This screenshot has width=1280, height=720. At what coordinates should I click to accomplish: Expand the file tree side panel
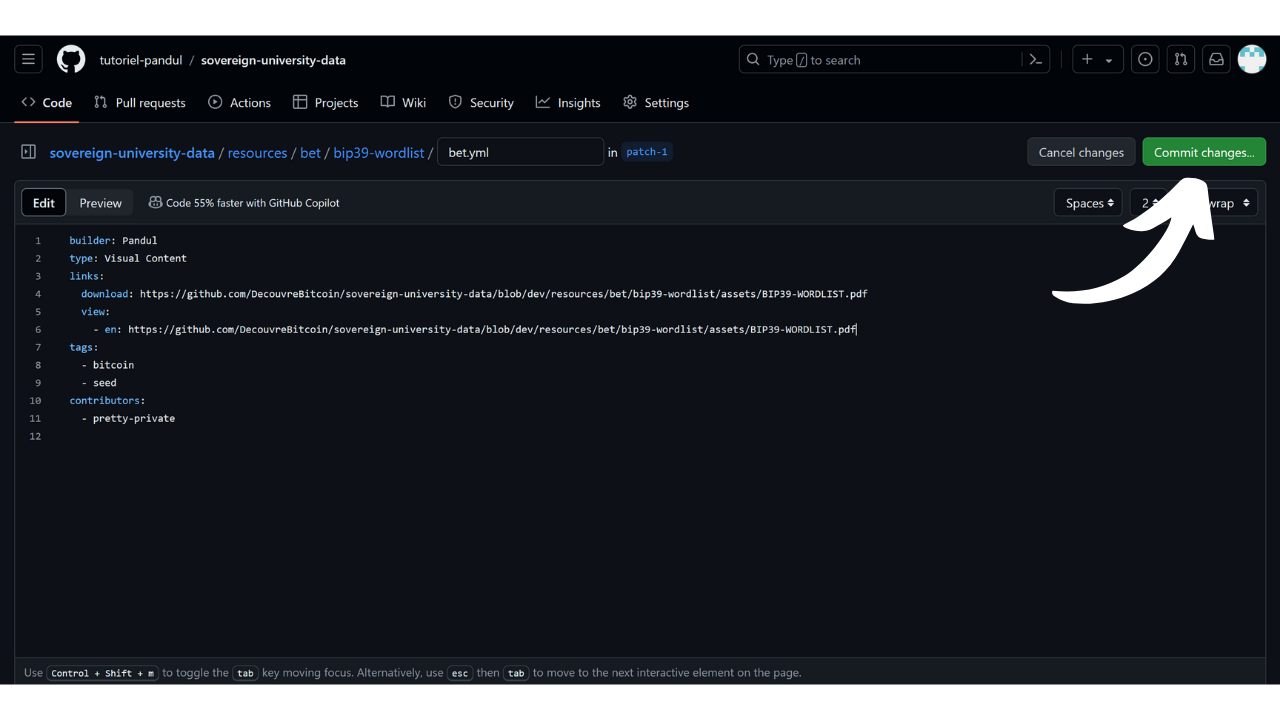point(29,152)
